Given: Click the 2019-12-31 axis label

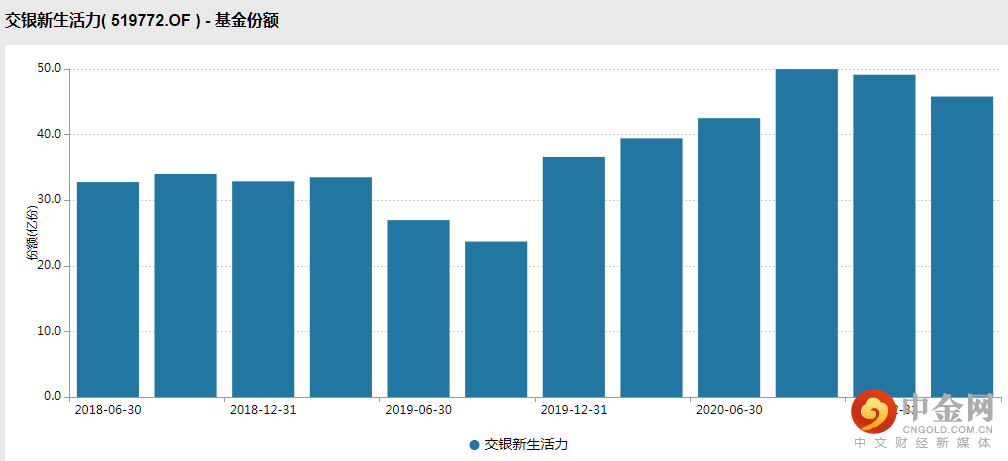Looking at the screenshot, I should click(573, 410).
